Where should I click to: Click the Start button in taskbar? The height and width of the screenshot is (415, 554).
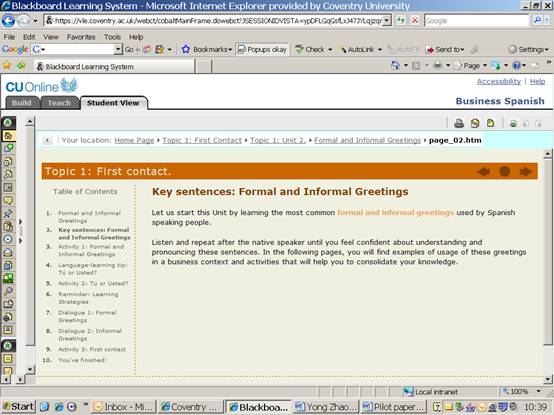tap(18, 407)
